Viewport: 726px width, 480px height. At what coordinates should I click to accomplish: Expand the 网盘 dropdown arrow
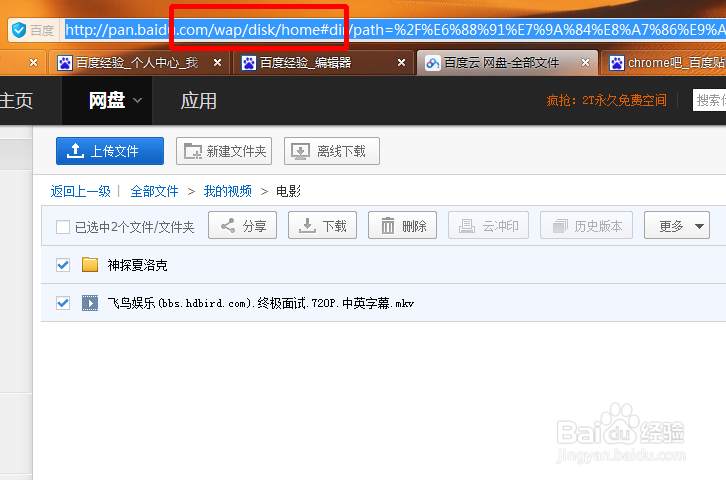[x=138, y=100]
